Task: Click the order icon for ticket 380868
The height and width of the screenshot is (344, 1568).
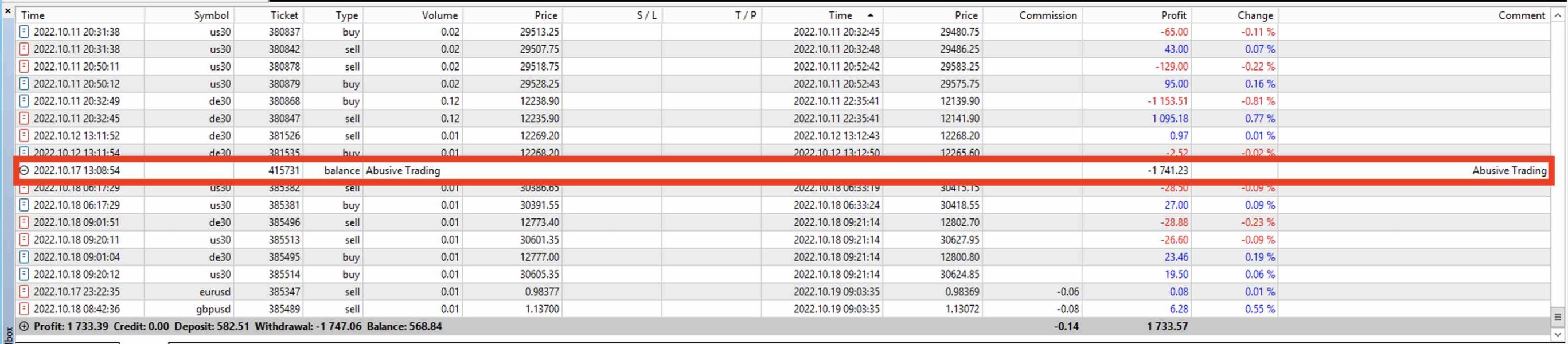Action: pyautogui.click(x=24, y=101)
